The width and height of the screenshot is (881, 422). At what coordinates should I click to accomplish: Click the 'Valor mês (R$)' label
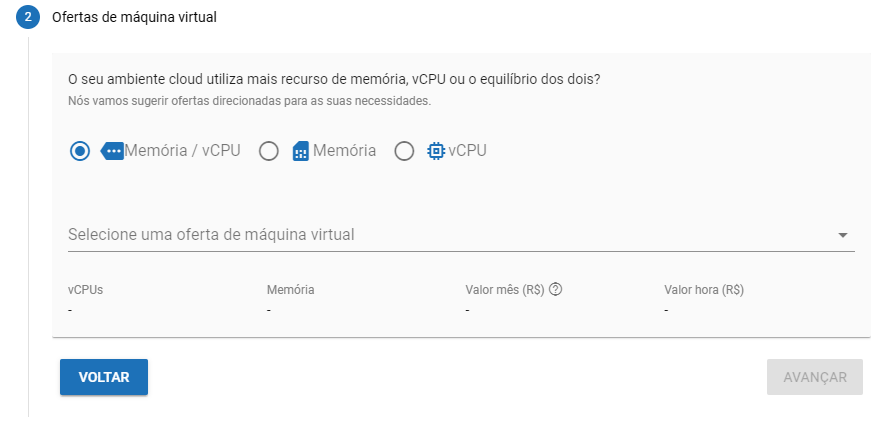coord(505,290)
